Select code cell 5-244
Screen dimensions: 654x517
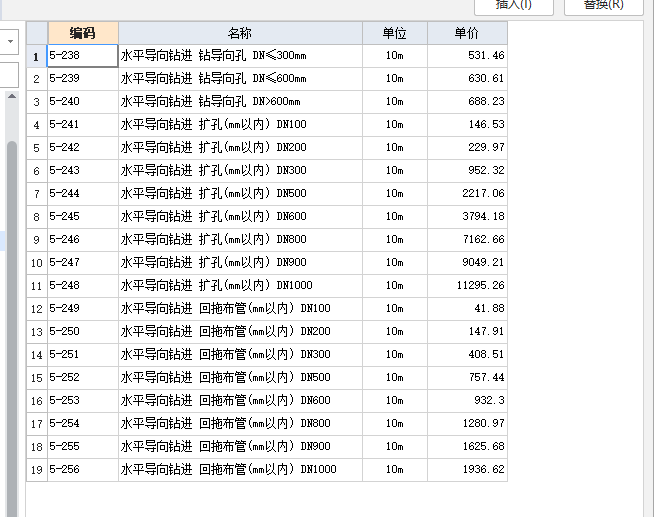pos(83,193)
